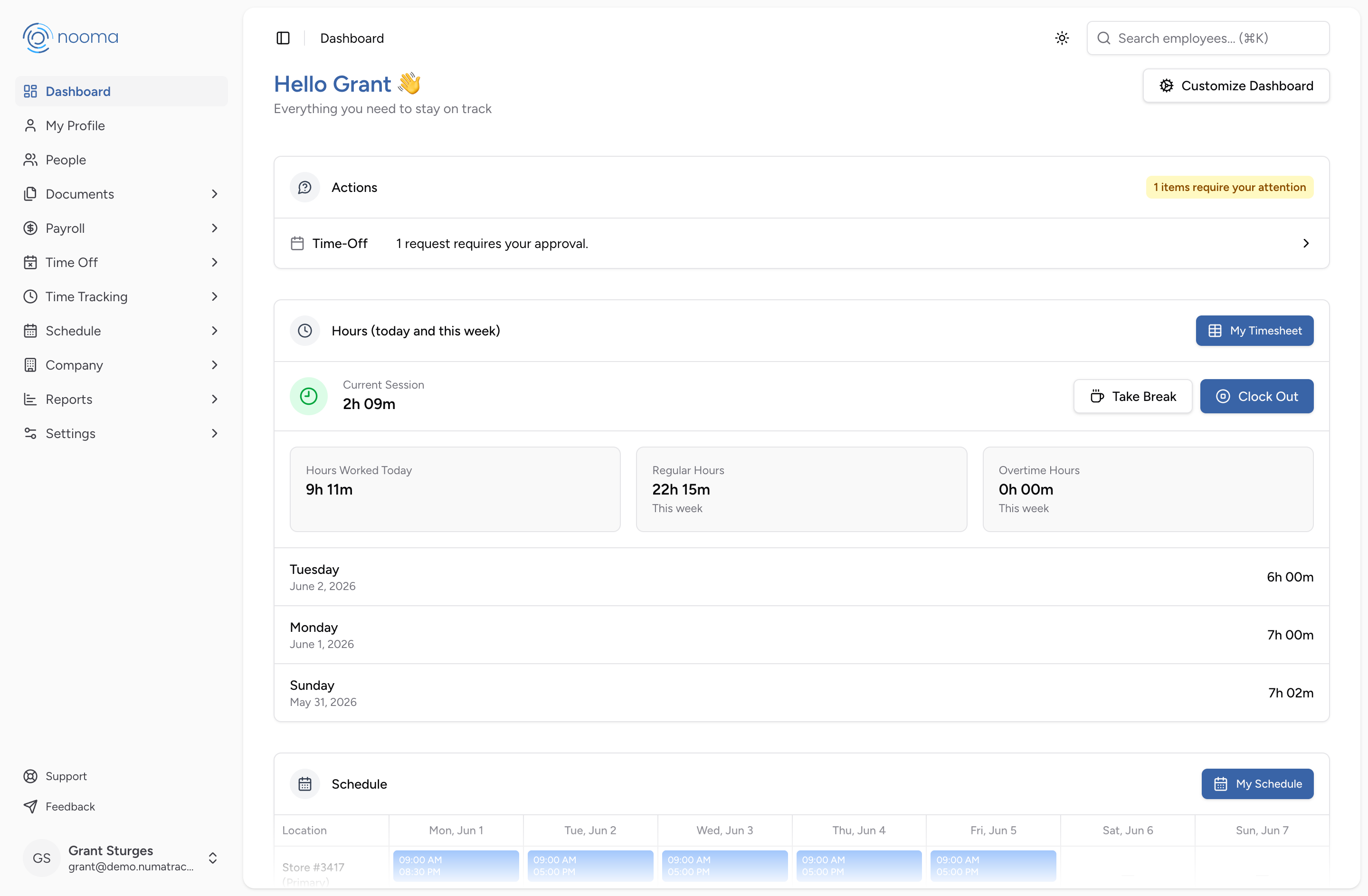1368x896 pixels.
Task: Click the Time Off calendar icon
Action: [x=30, y=262]
